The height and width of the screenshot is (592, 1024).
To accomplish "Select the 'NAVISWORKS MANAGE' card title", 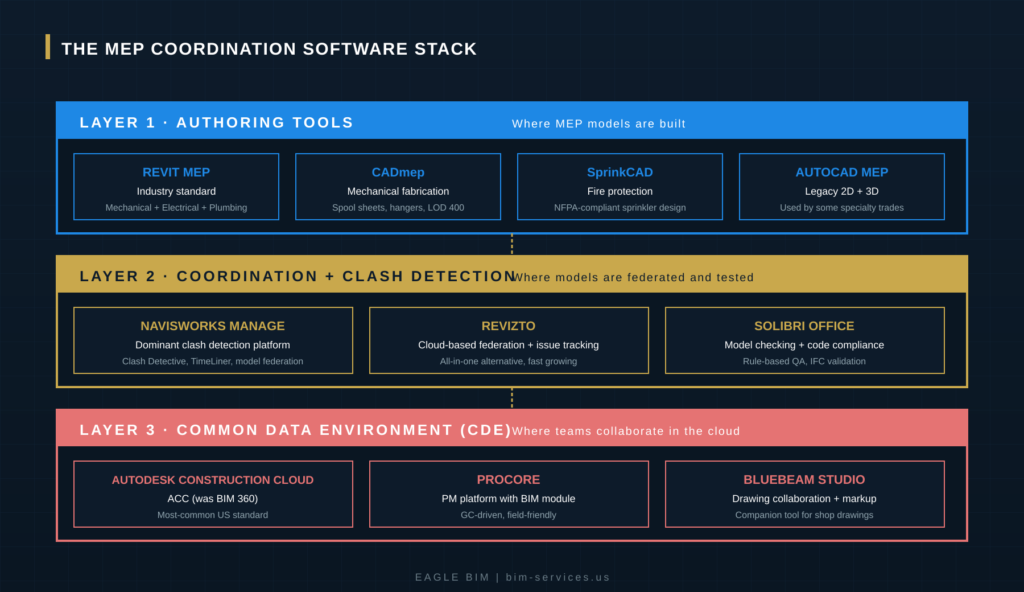I will [213, 326].
